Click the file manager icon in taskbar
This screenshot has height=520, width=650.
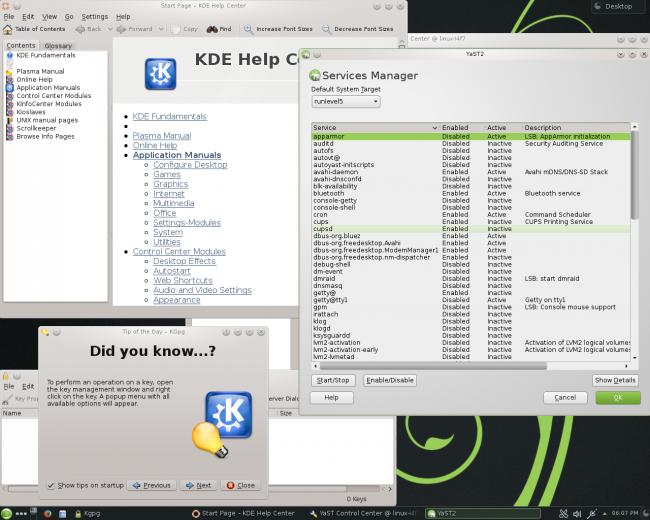point(62,514)
